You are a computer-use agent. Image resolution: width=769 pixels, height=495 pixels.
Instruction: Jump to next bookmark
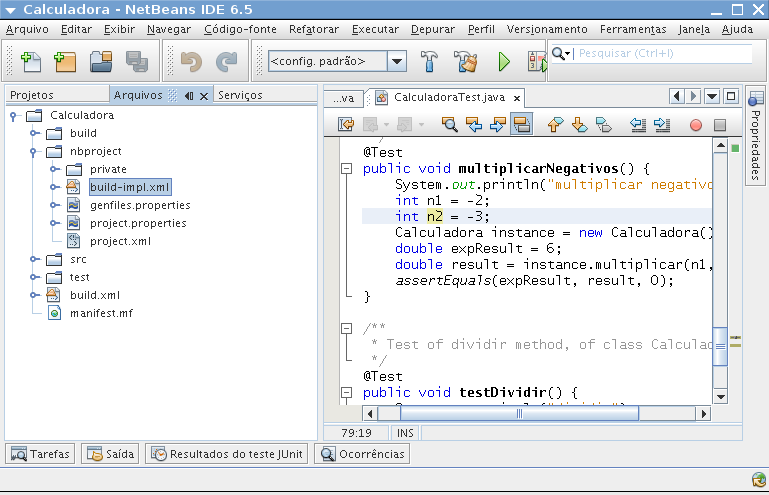point(580,125)
